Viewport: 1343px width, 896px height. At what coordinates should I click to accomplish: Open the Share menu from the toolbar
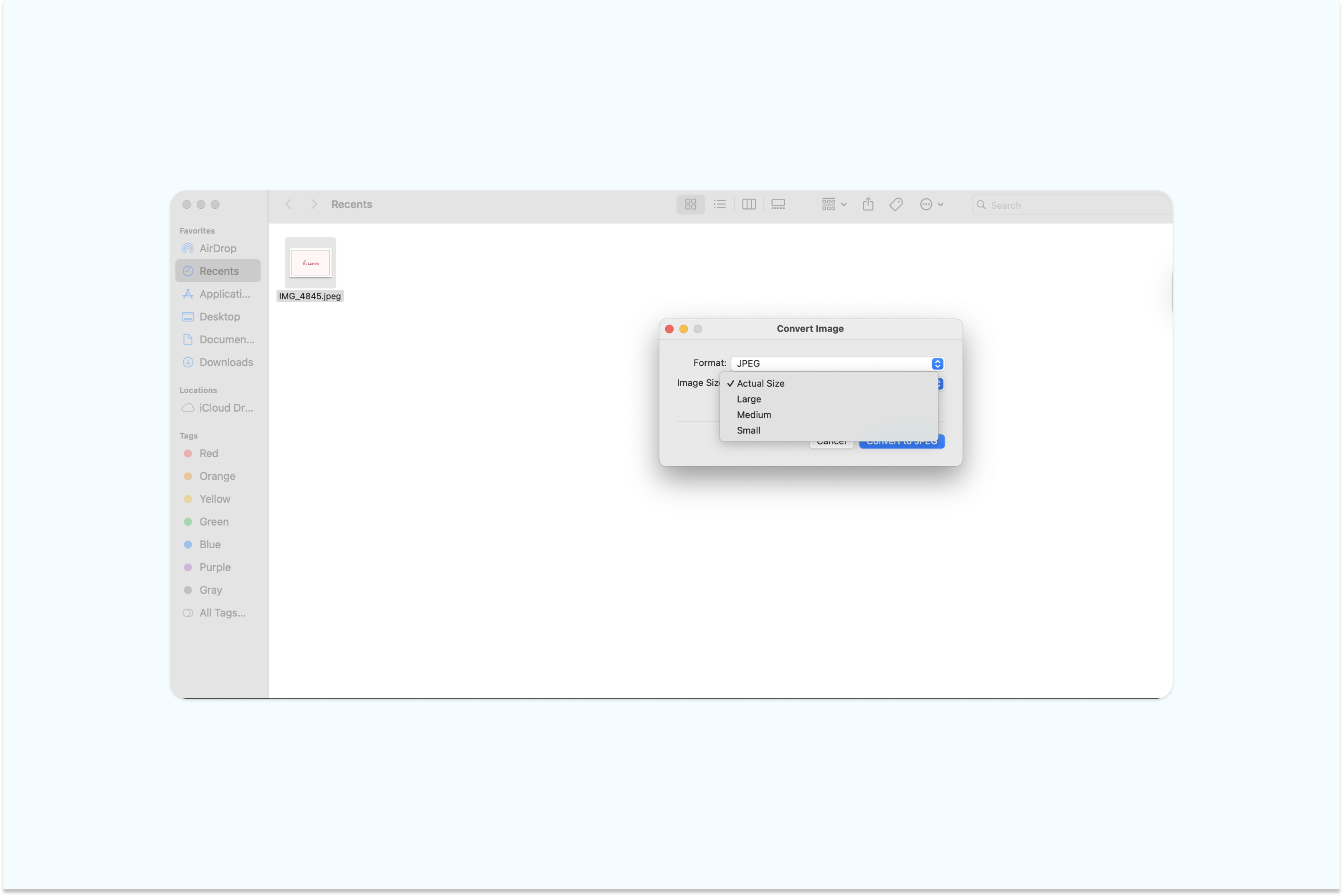868,204
